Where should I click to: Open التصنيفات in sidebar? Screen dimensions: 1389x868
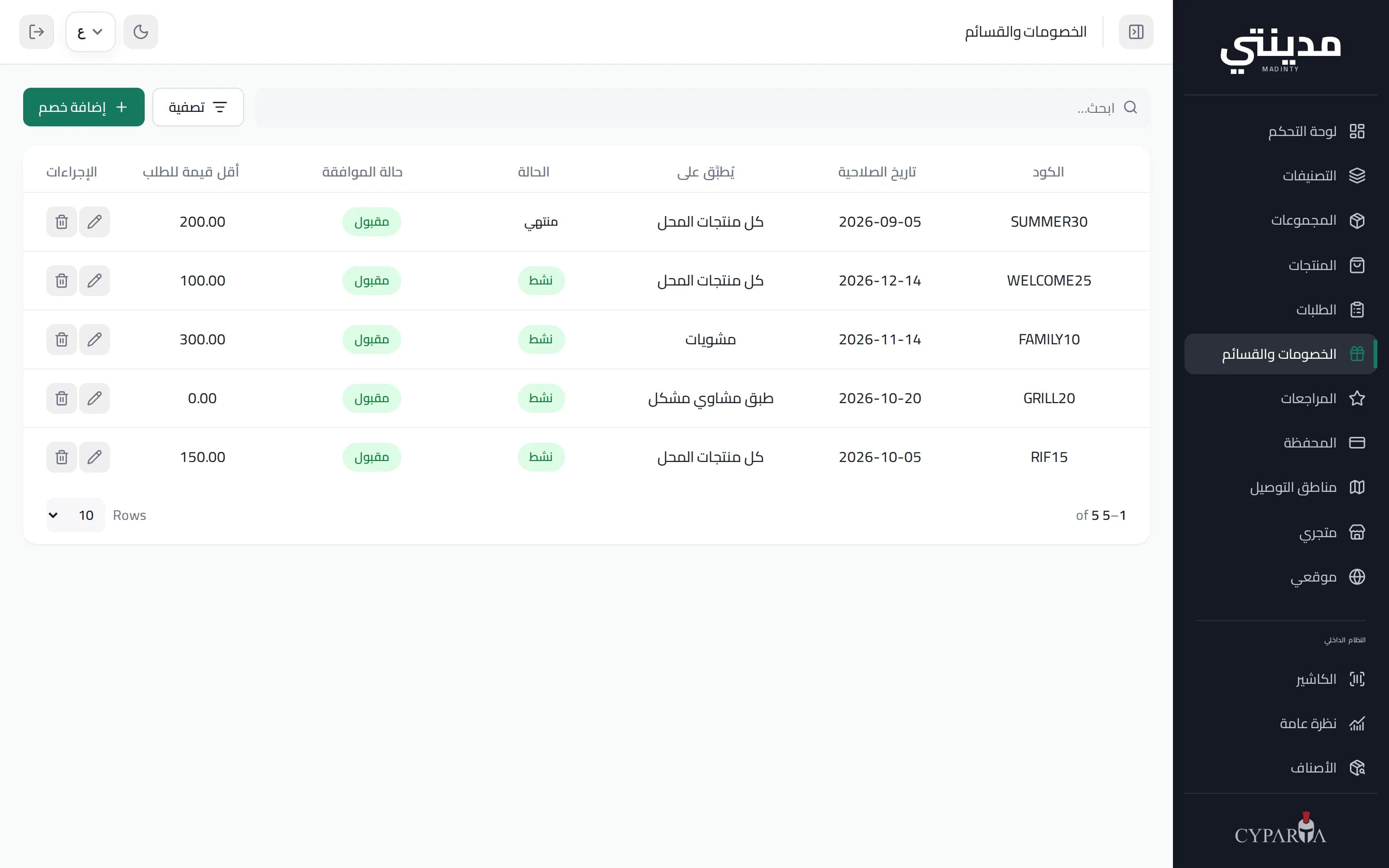1281,176
